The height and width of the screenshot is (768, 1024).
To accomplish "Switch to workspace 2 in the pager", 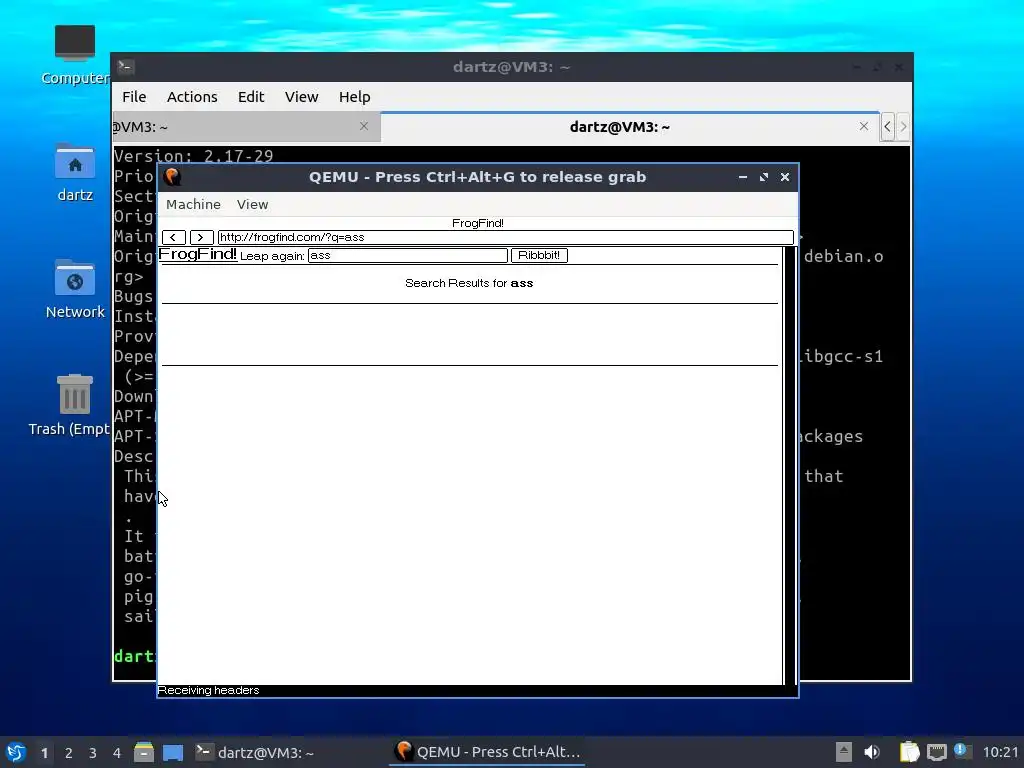I will click(x=69, y=752).
